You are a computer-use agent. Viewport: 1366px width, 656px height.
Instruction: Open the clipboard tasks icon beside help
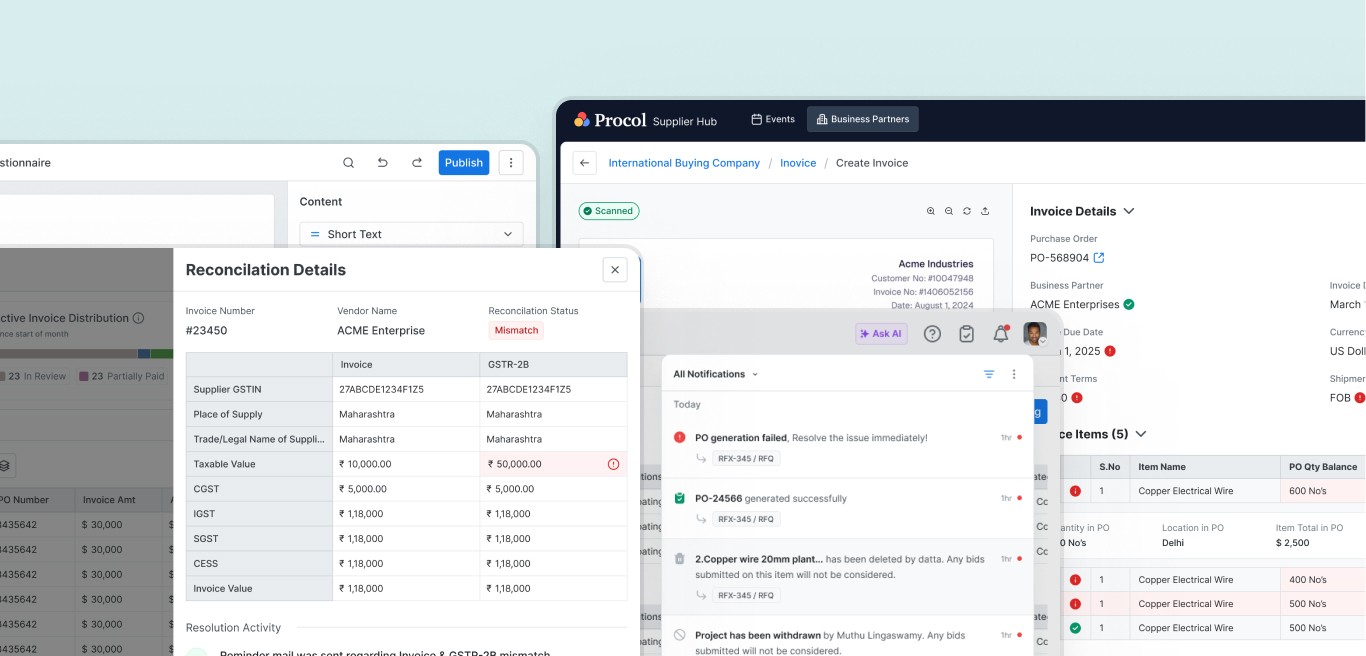(966, 334)
